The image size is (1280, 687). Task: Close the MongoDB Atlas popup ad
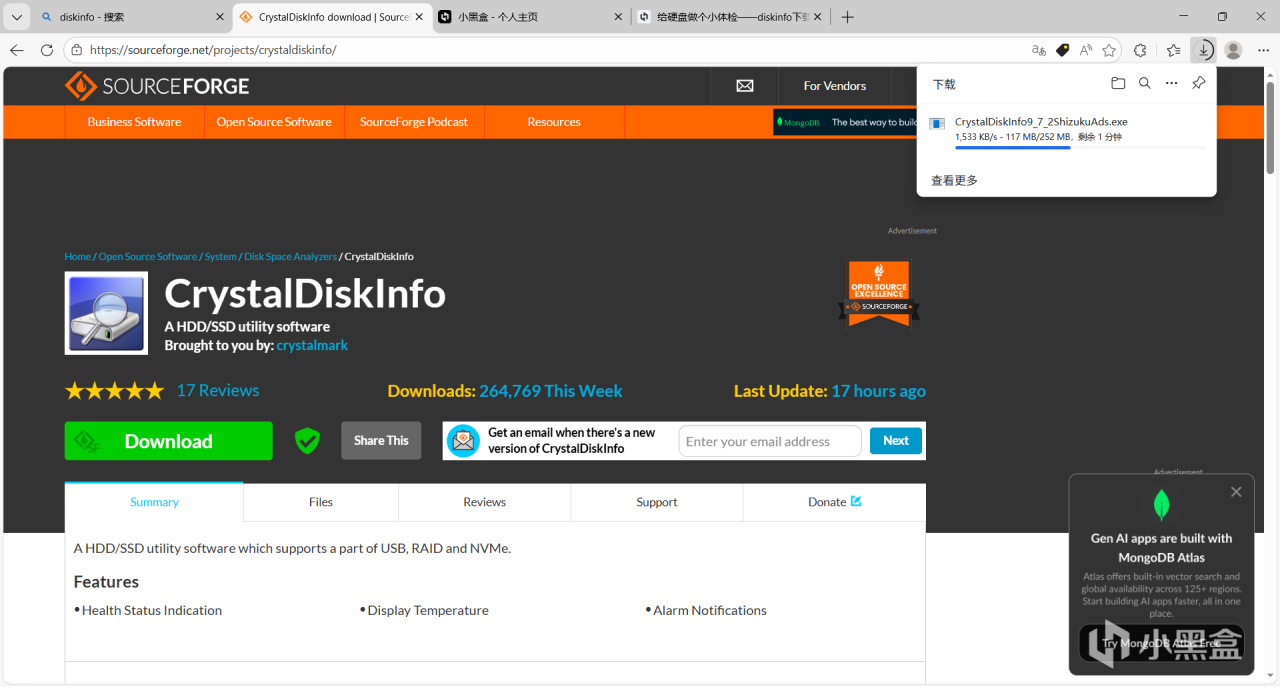1236,492
